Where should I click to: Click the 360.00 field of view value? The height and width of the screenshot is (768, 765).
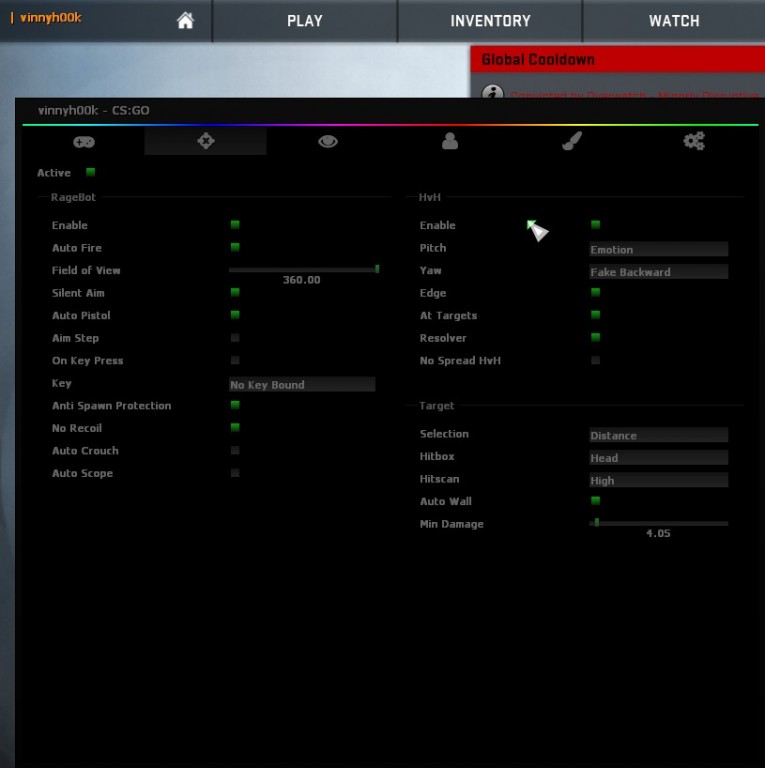(301, 280)
